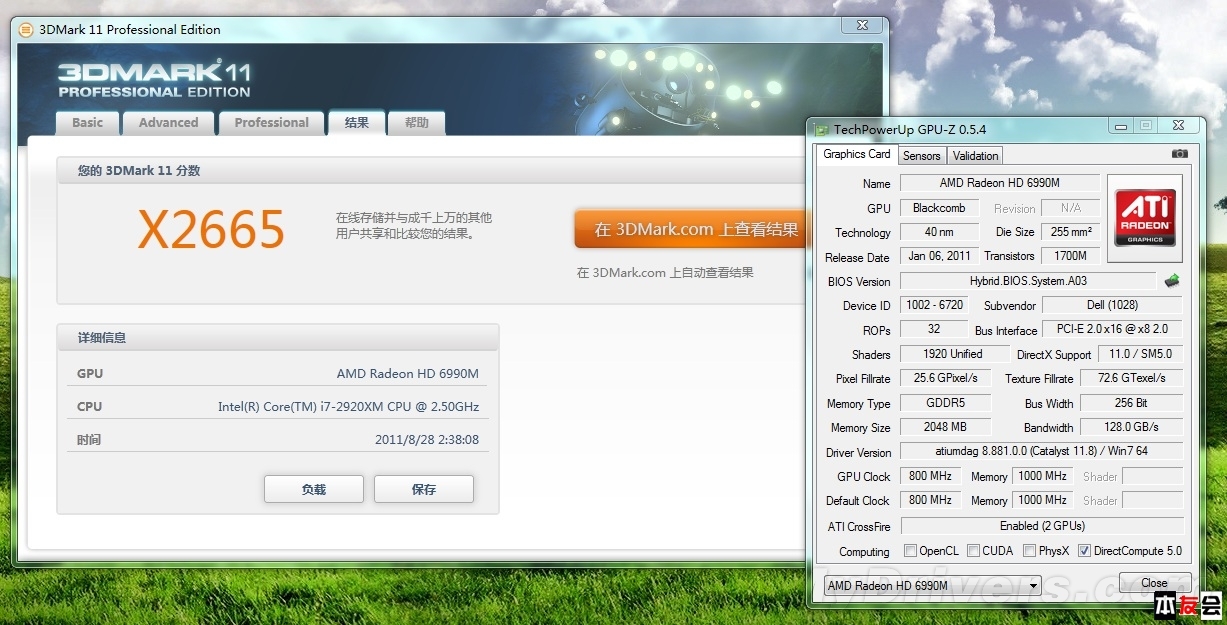1227x625 pixels.
Task: Click the i7-2920XM CPU detail row
Action: pos(277,407)
